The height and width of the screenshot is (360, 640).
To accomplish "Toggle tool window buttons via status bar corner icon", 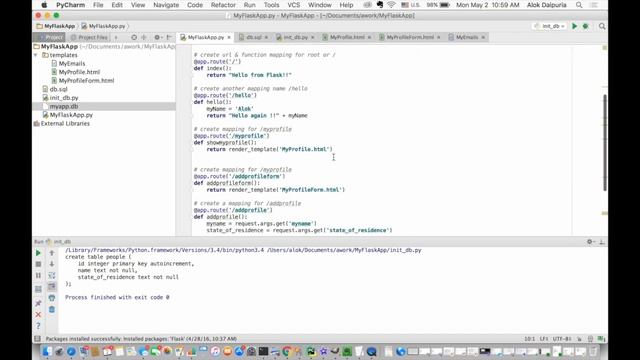I will tap(38, 339).
